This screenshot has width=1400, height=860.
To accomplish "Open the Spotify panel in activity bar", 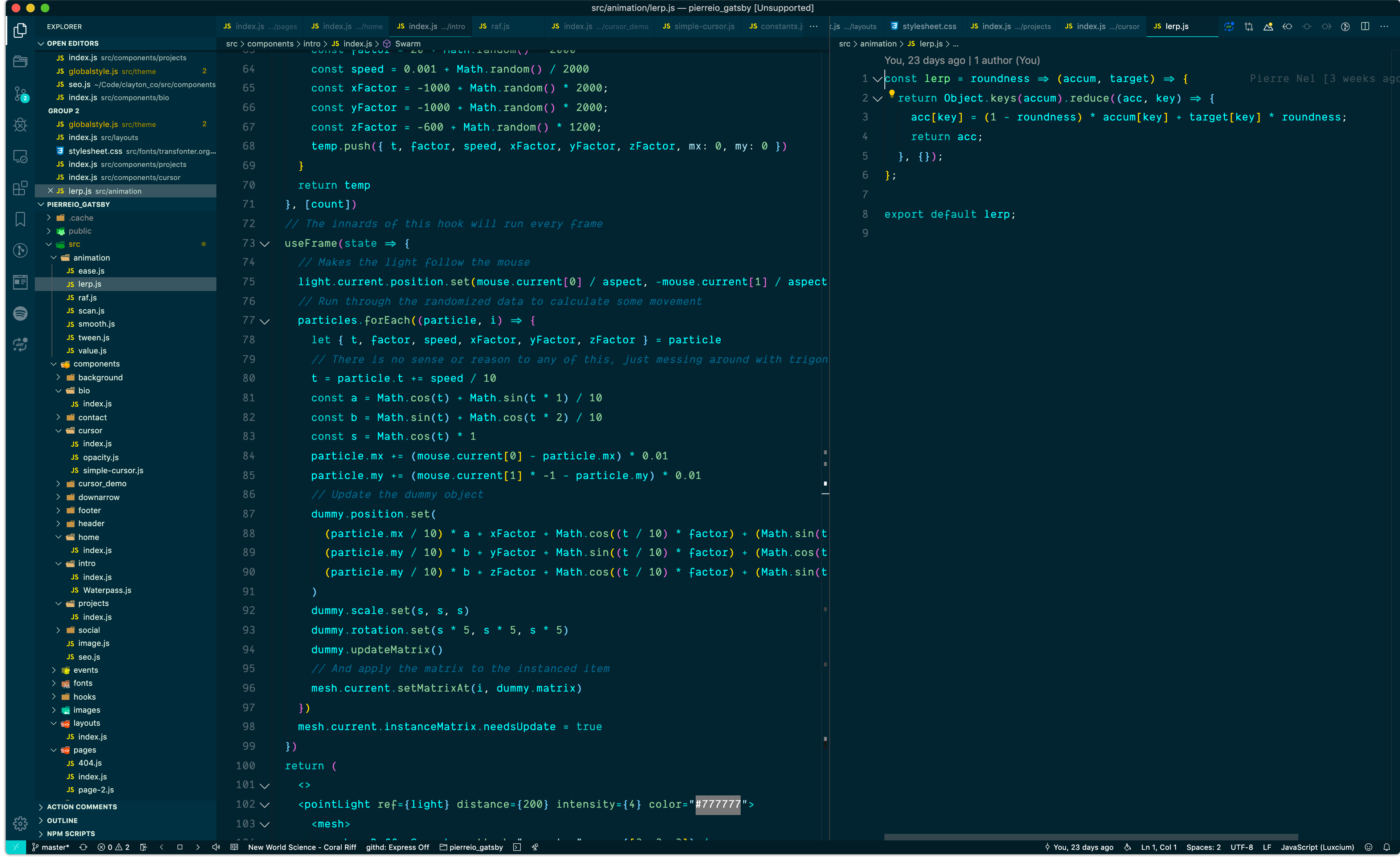I will [x=20, y=313].
